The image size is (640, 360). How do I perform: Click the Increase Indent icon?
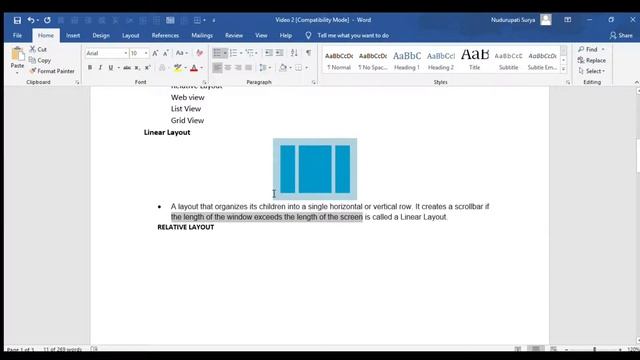(280, 53)
